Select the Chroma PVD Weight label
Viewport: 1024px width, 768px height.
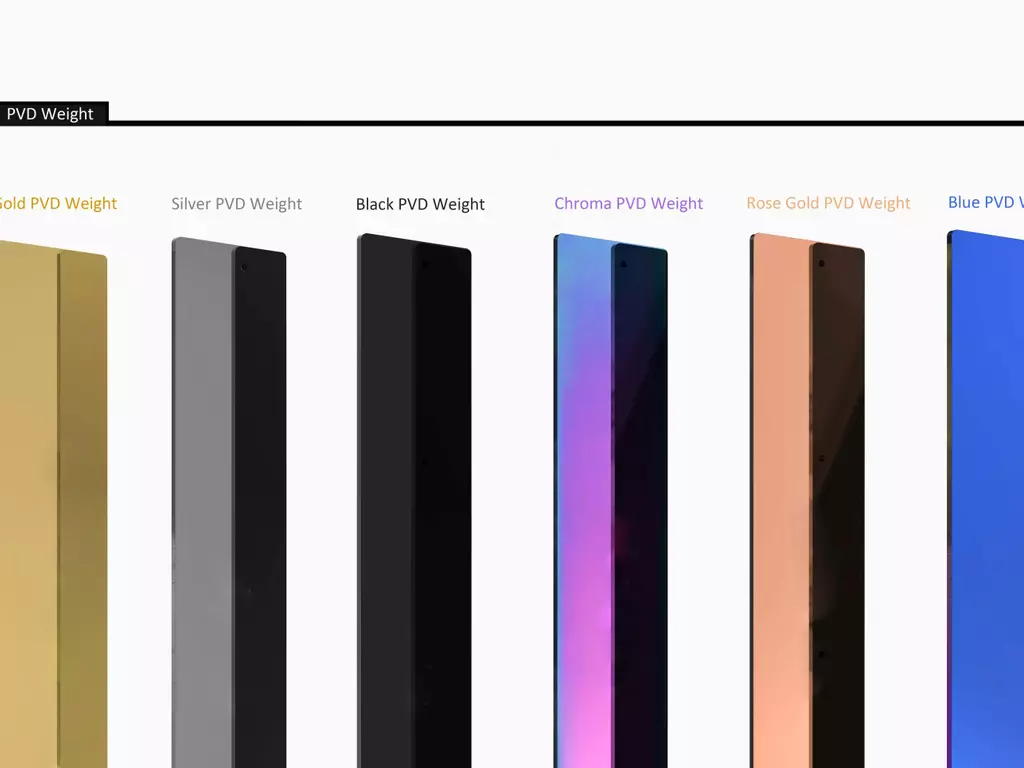coord(628,203)
